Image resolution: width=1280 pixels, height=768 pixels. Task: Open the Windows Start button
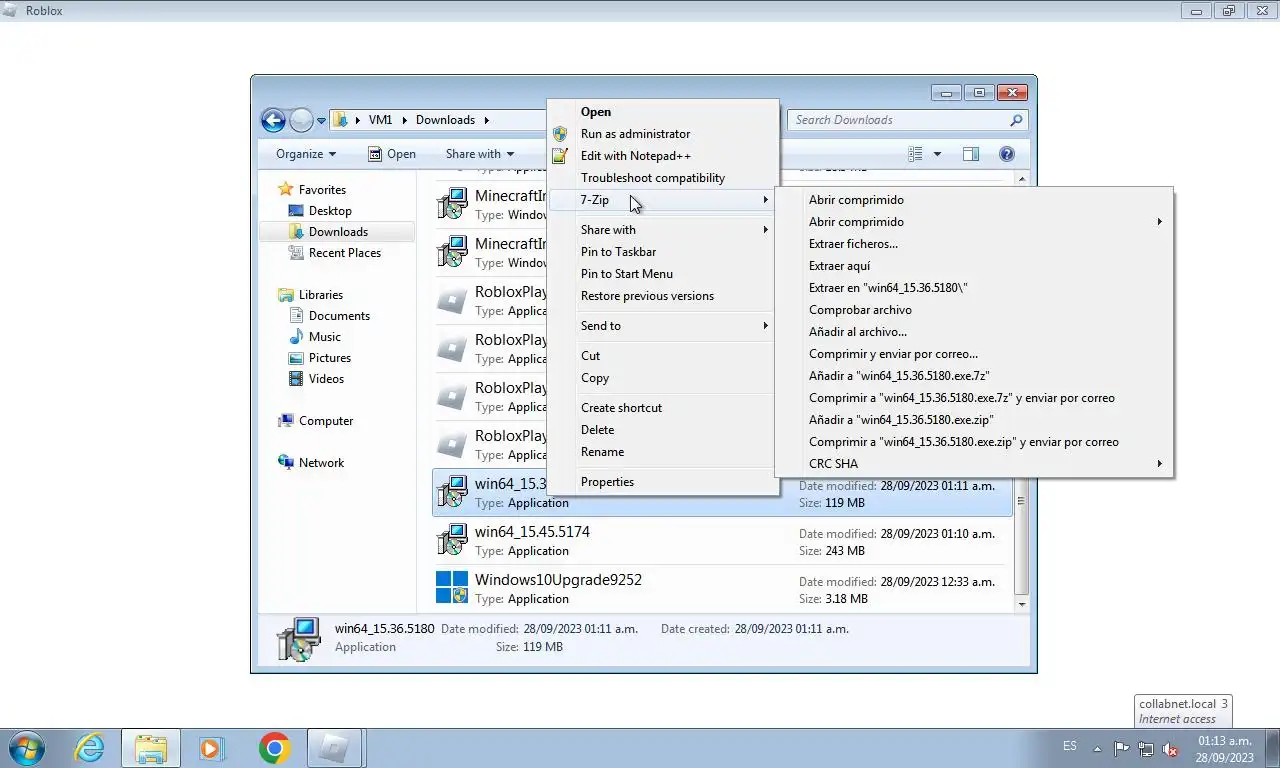27,748
